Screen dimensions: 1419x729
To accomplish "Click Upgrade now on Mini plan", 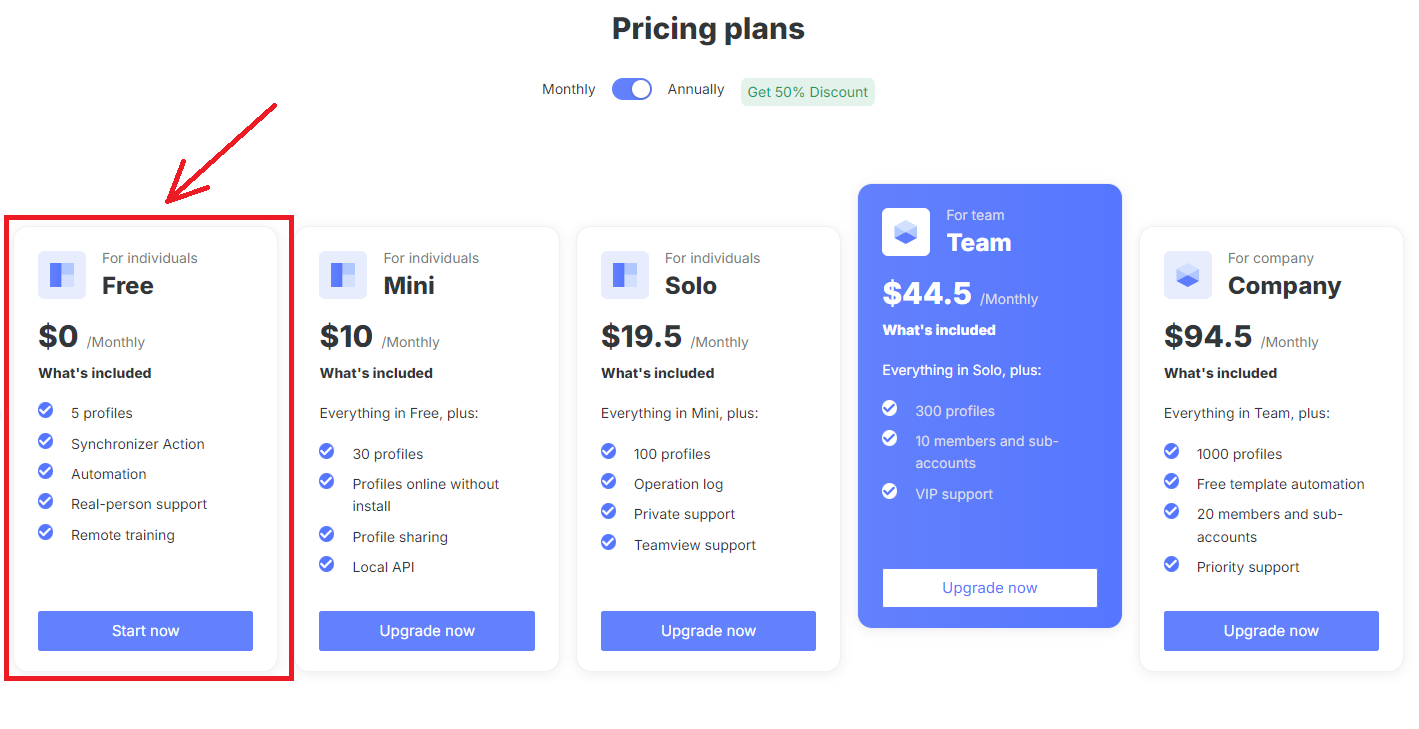I will coord(427,631).
